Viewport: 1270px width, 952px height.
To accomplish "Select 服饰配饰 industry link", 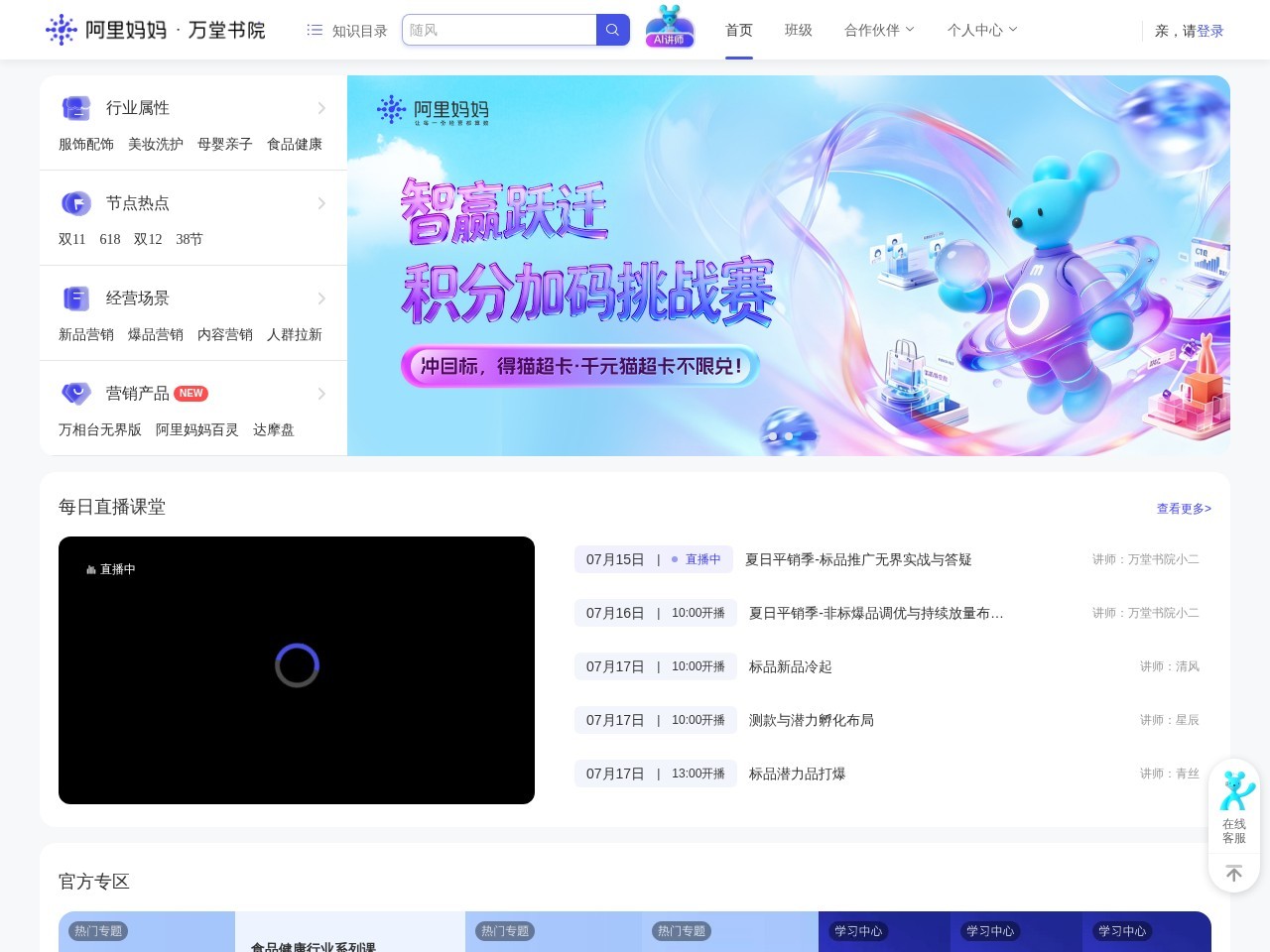I will tap(86, 144).
